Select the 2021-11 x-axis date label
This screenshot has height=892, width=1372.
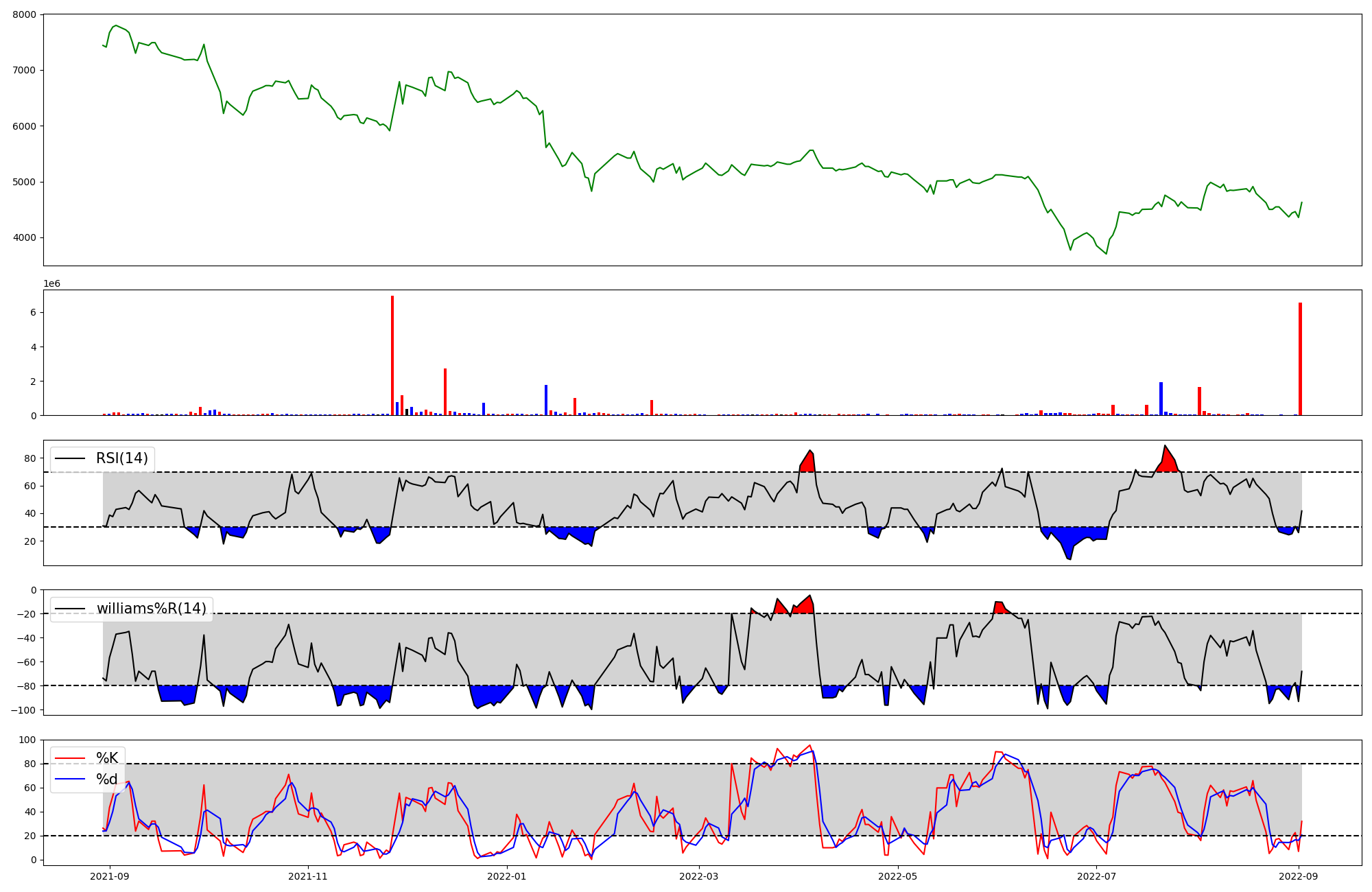click(308, 876)
